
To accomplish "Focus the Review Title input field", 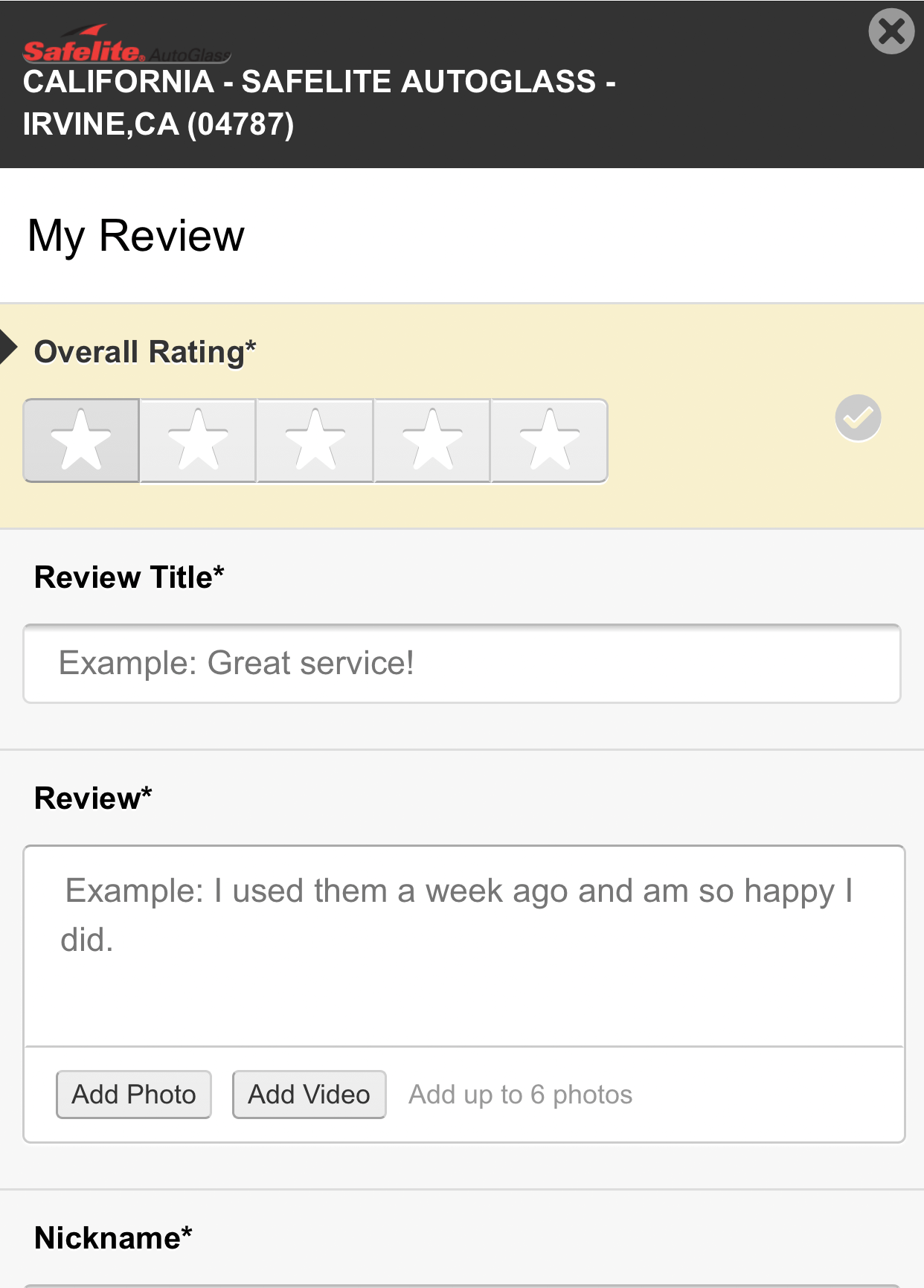I will point(462,664).
